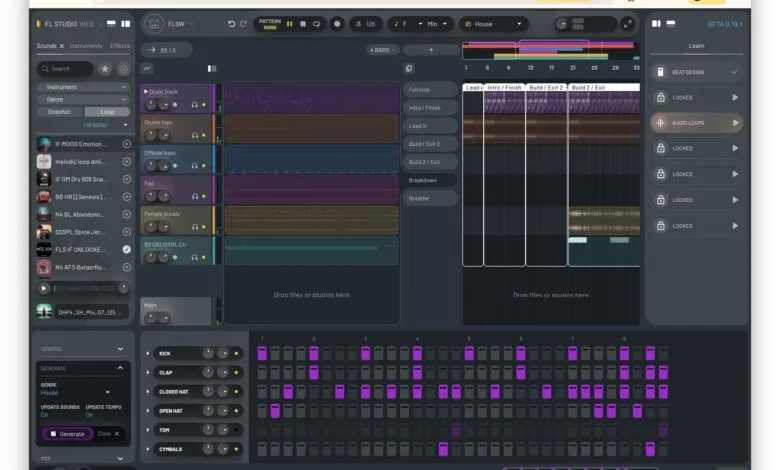This screenshot has width=780, height=470.
Task: Click the automation graph icon above tracks
Action: coord(148,68)
